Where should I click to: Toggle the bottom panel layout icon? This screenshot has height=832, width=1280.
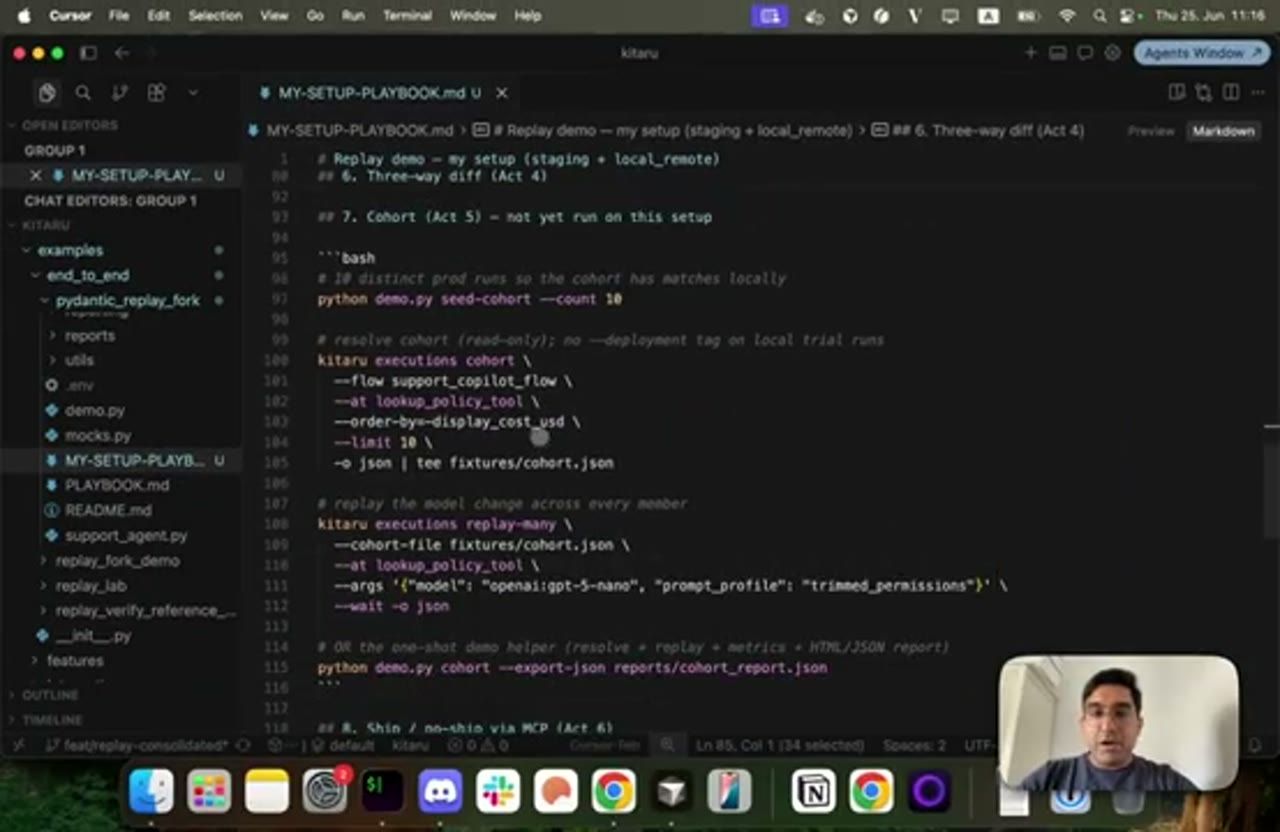click(x=1058, y=53)
